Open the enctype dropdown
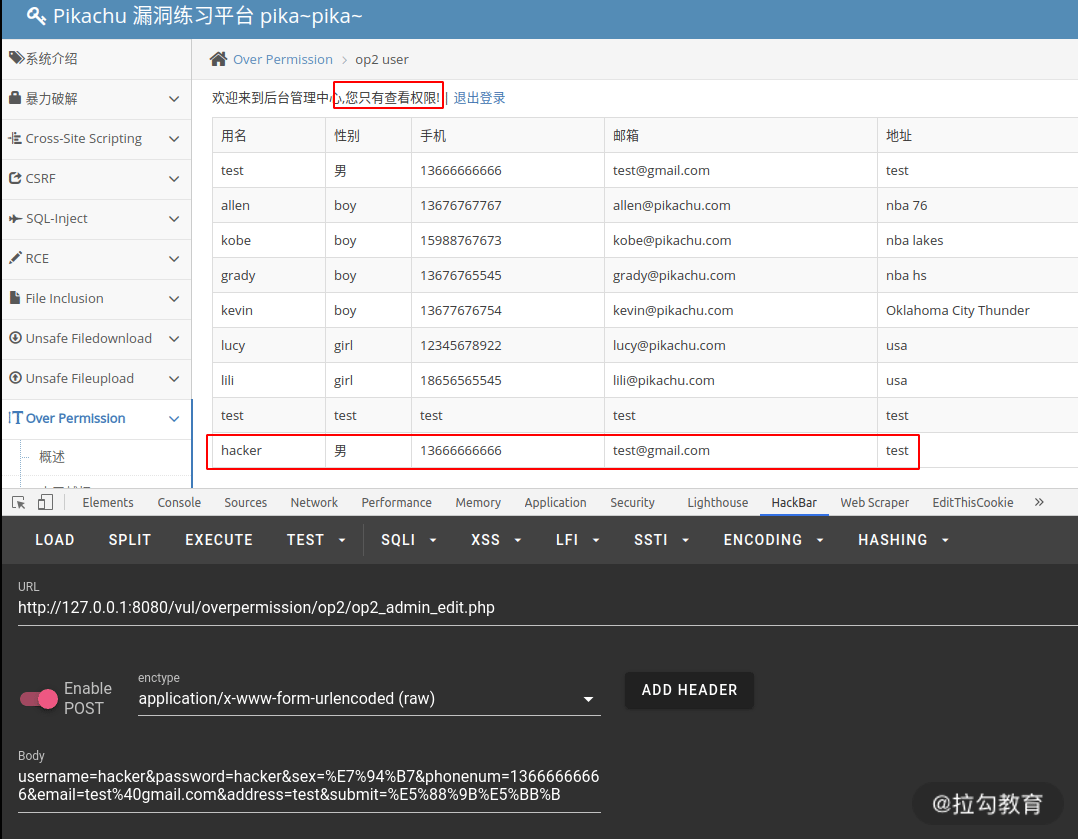This screenshot has height=839, width=1078. 369,699
